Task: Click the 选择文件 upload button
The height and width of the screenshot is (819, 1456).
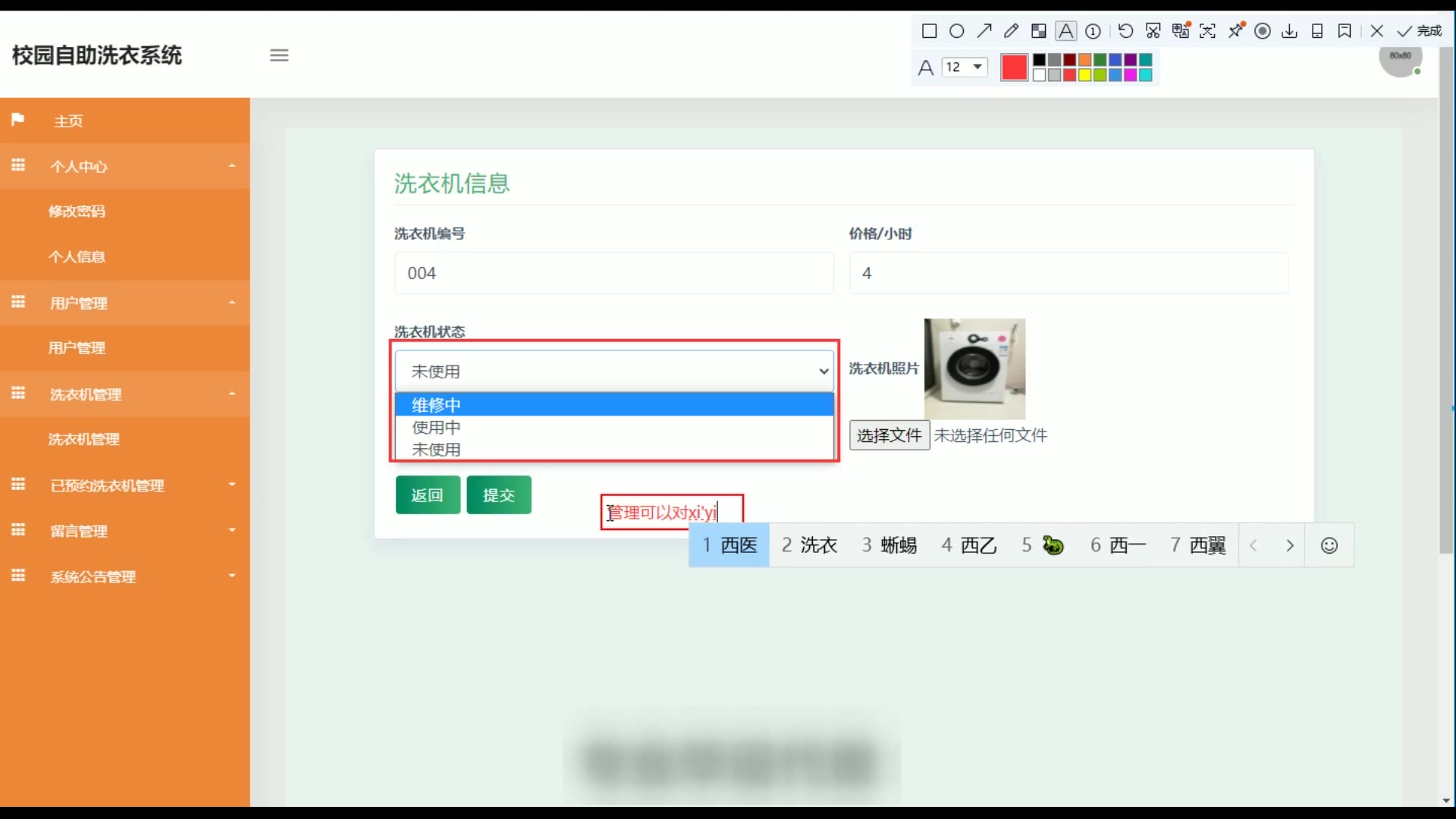Action: click(x=889, y=435)
